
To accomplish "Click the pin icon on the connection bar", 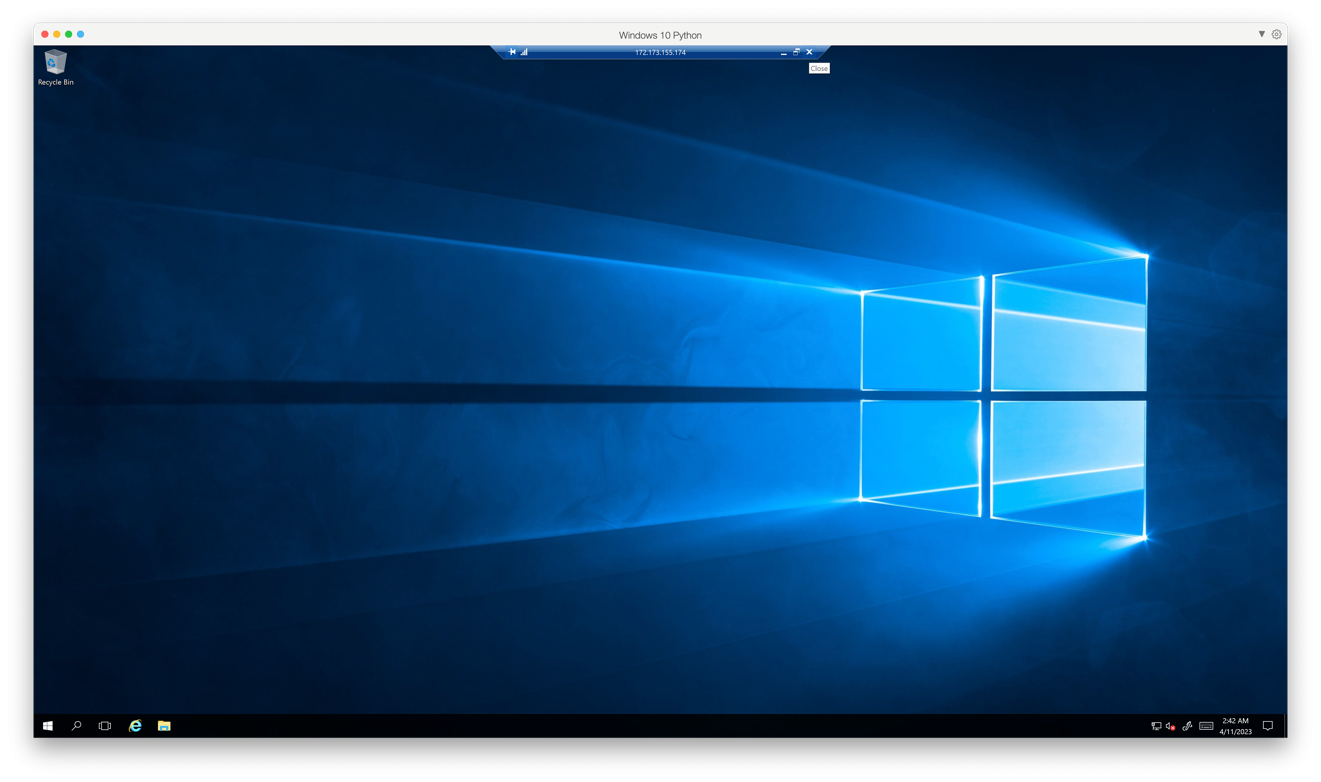I will (x=512, y=52).
